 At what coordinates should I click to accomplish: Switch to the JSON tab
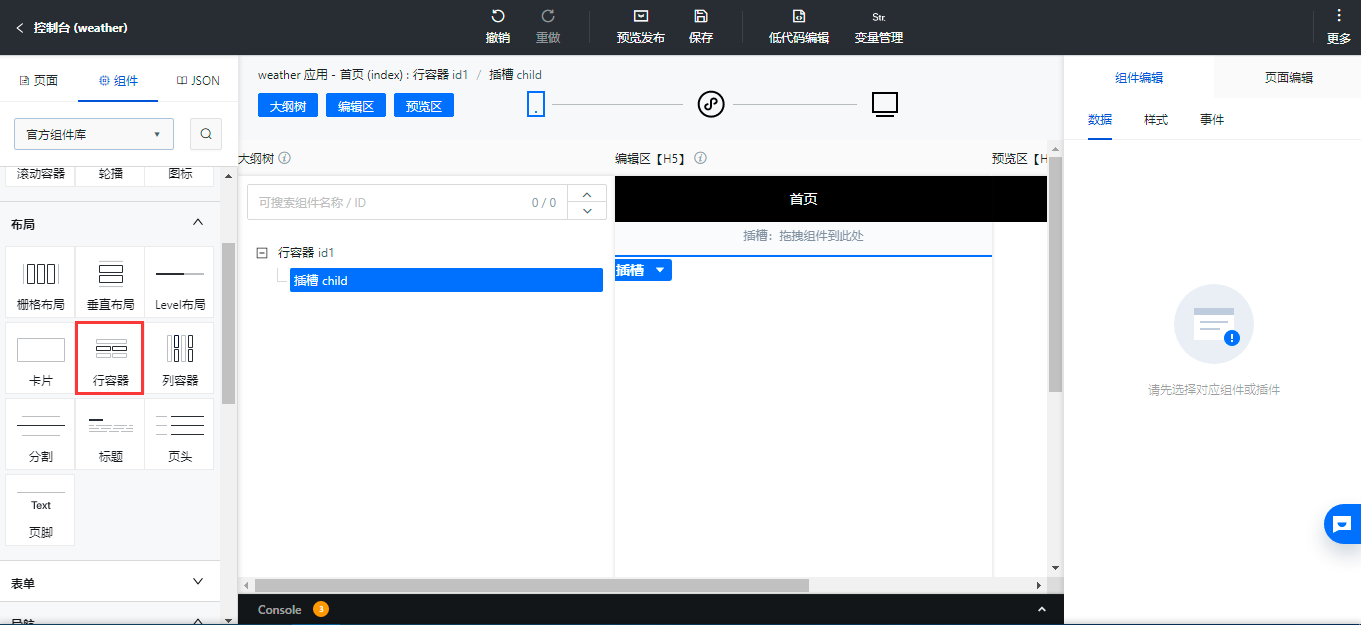196,79
